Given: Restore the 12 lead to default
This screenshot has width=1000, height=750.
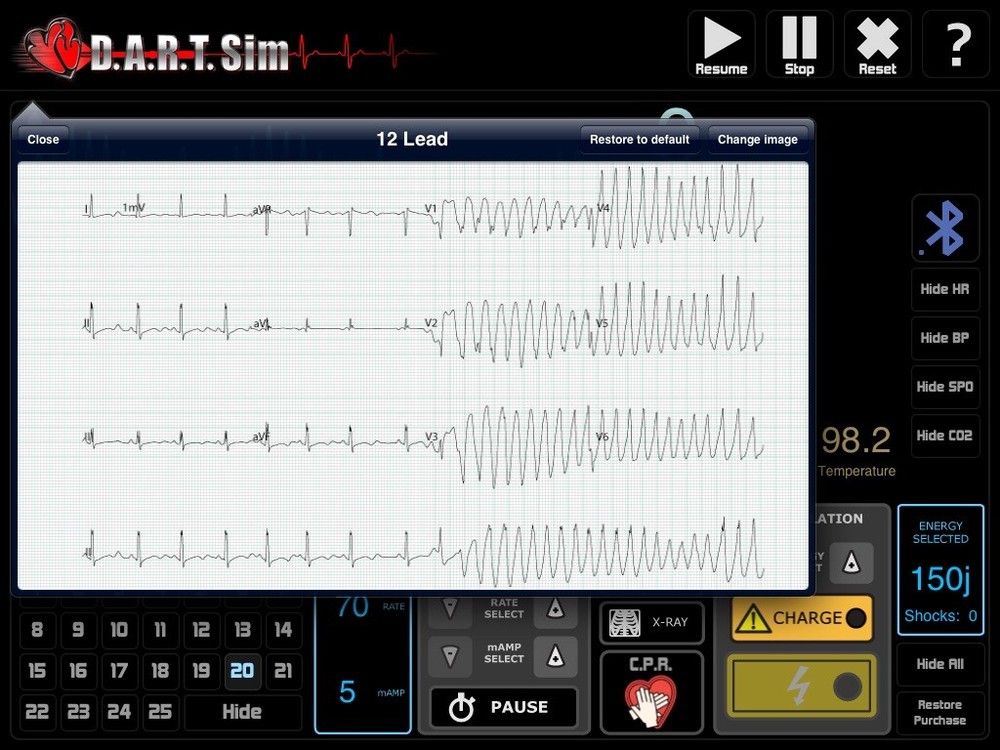Looking at the screenshot, I should (x=639, y=140).
